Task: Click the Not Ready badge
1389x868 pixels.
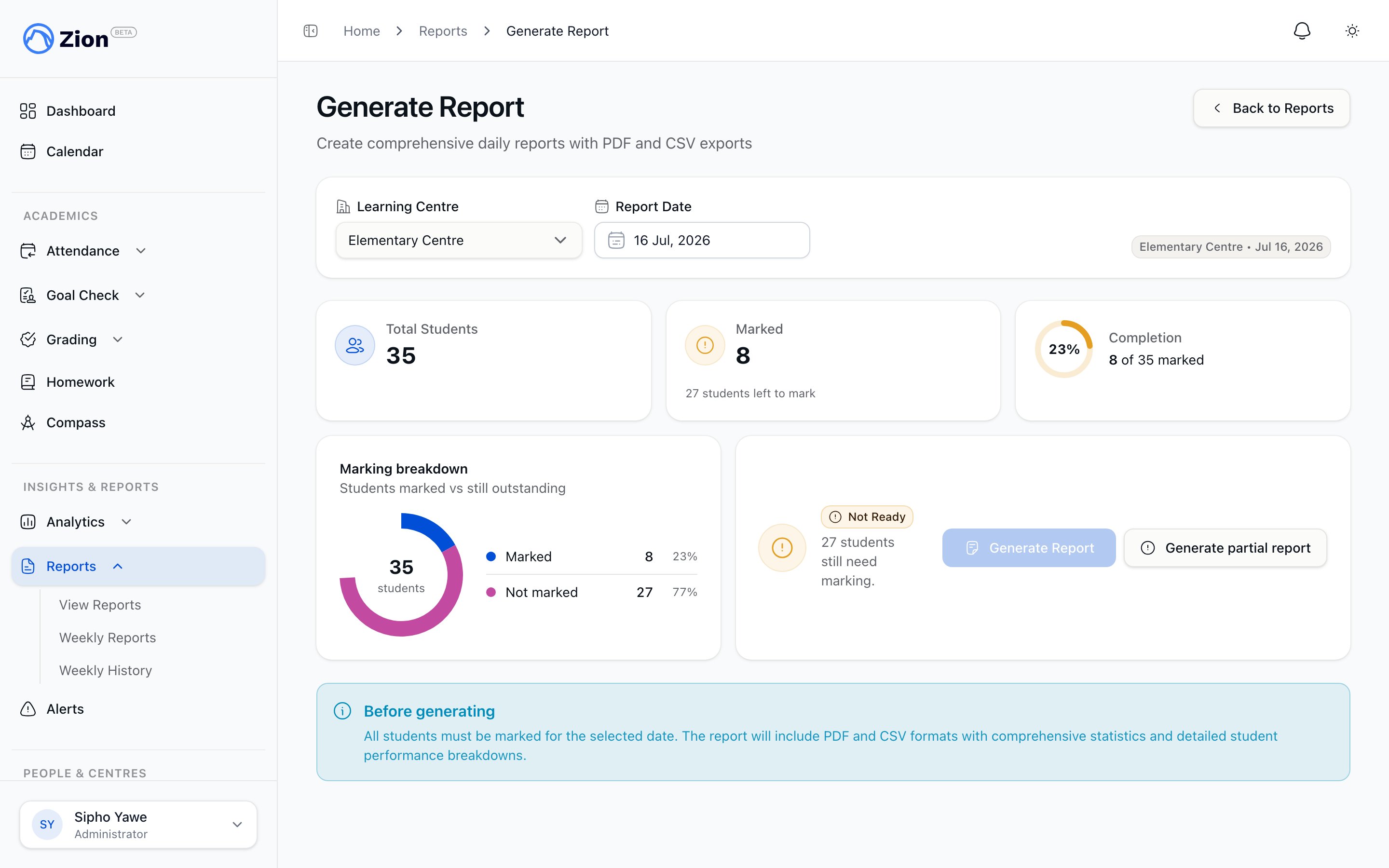Action: [867, 516]
